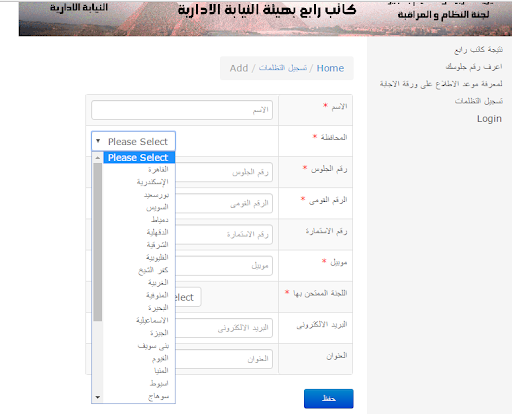Go to Home in the breadcrumb
This screenshot has width=512, height=414.
(x=330, y=68)
